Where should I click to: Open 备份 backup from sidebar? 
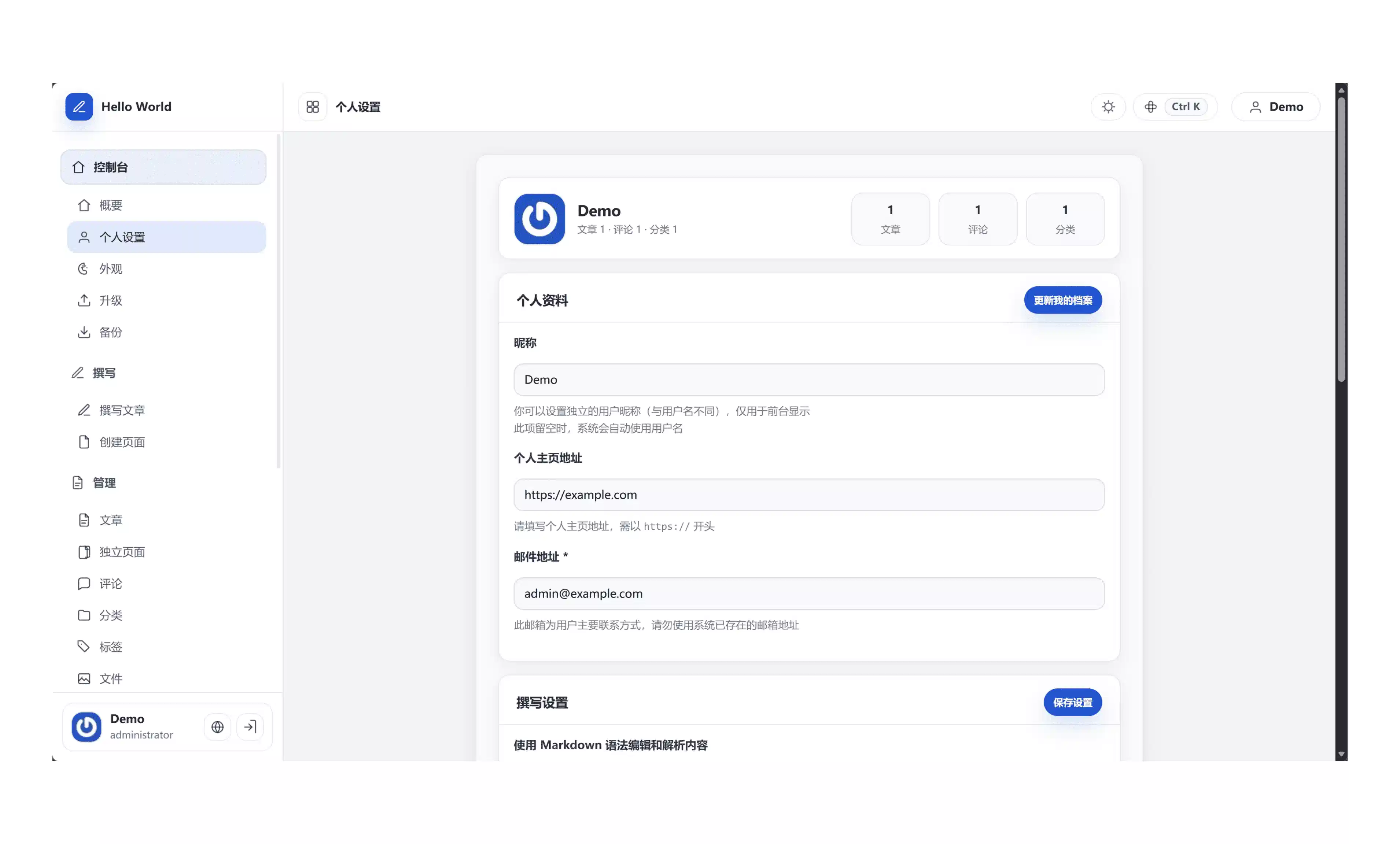point(166,332)
